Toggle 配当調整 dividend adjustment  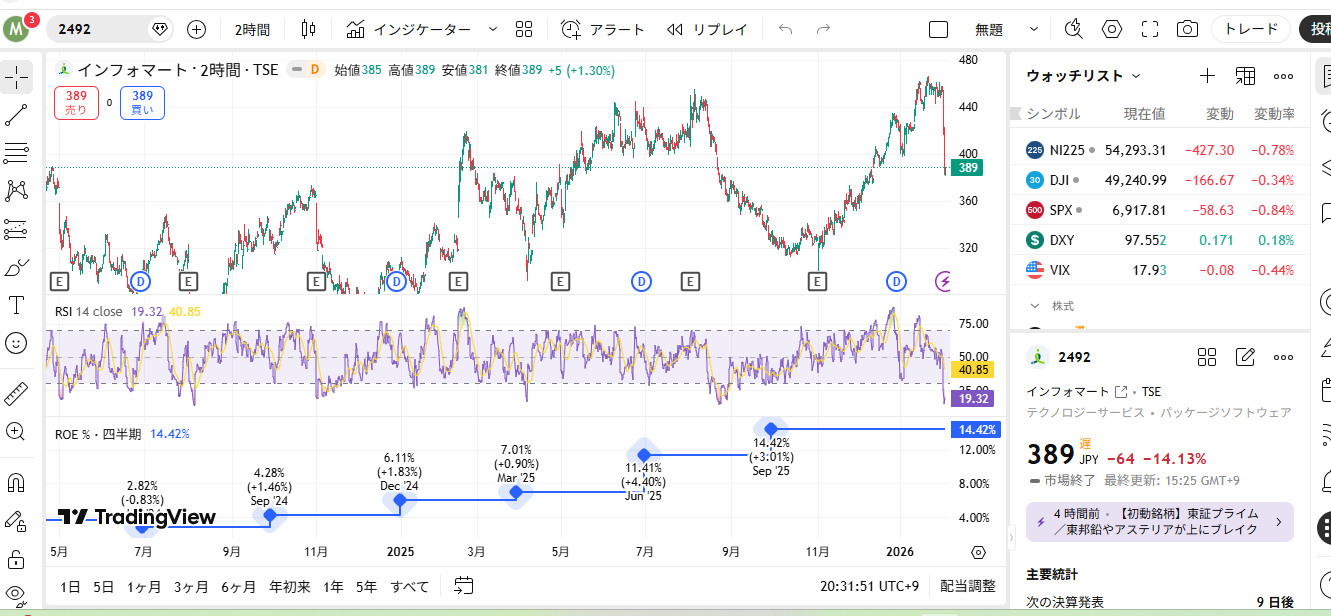(x=967, y=586)
